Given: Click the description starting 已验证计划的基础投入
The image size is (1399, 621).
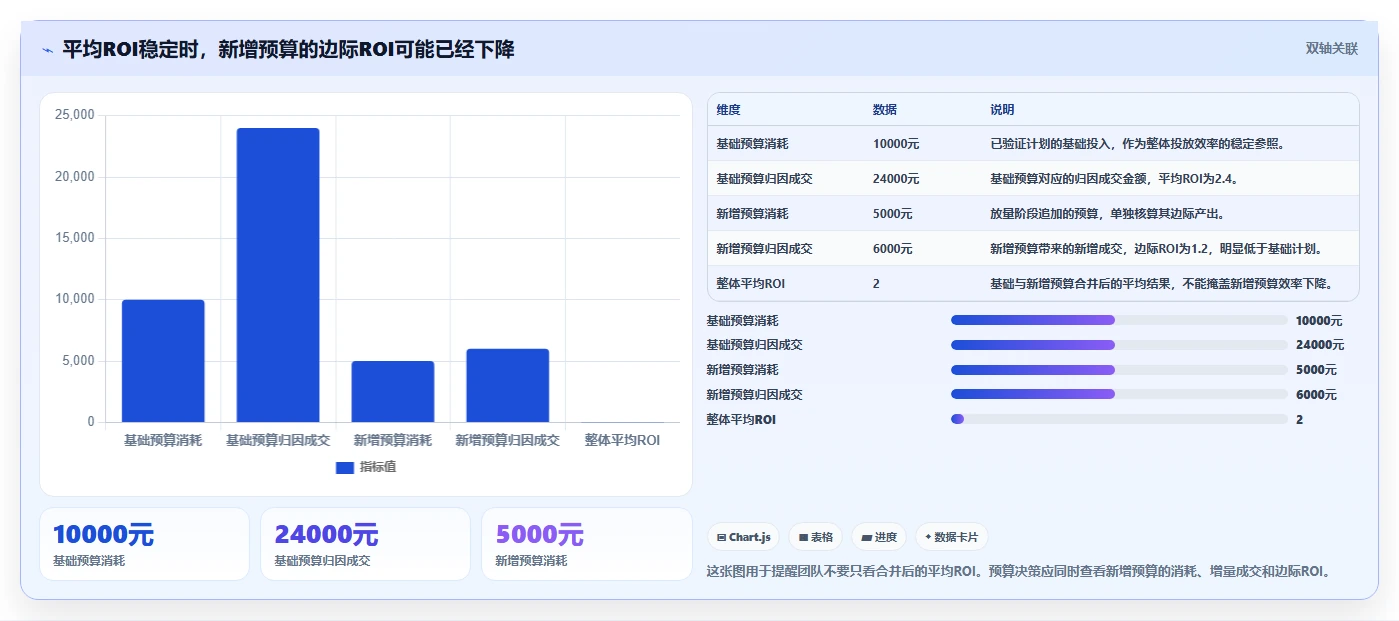Looking at the screenshot, I should [1137, 144].
